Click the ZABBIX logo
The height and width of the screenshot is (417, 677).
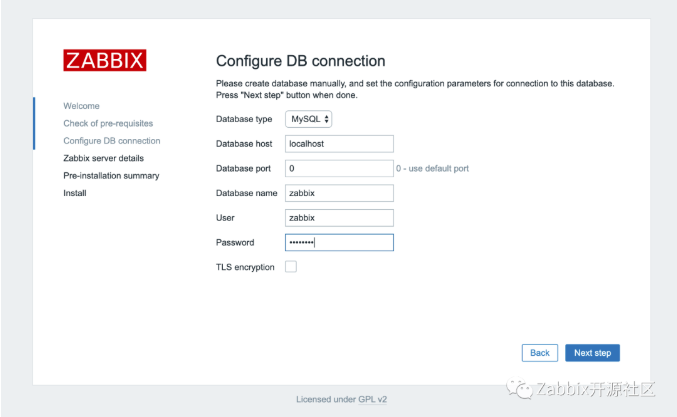click(x=105, y=60)
